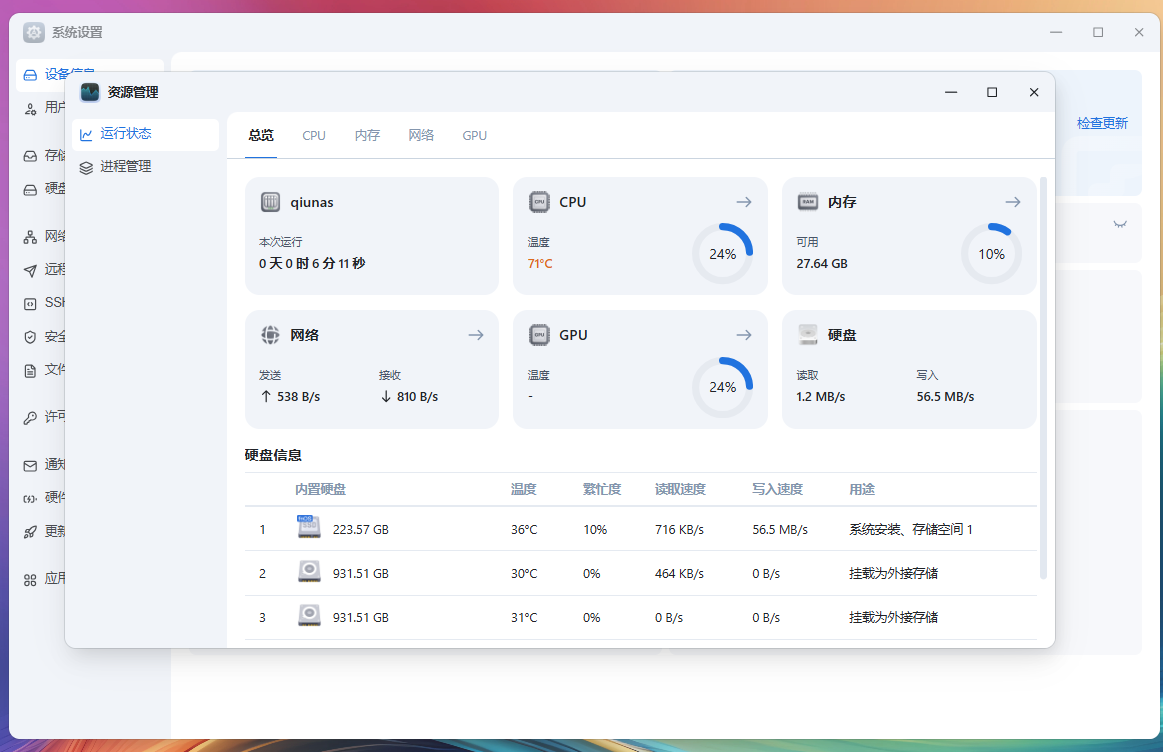This screenshot has height=752, width=1163.
Task: Click the vertical scrollbar in resource panel
Action: point(1043,380)
